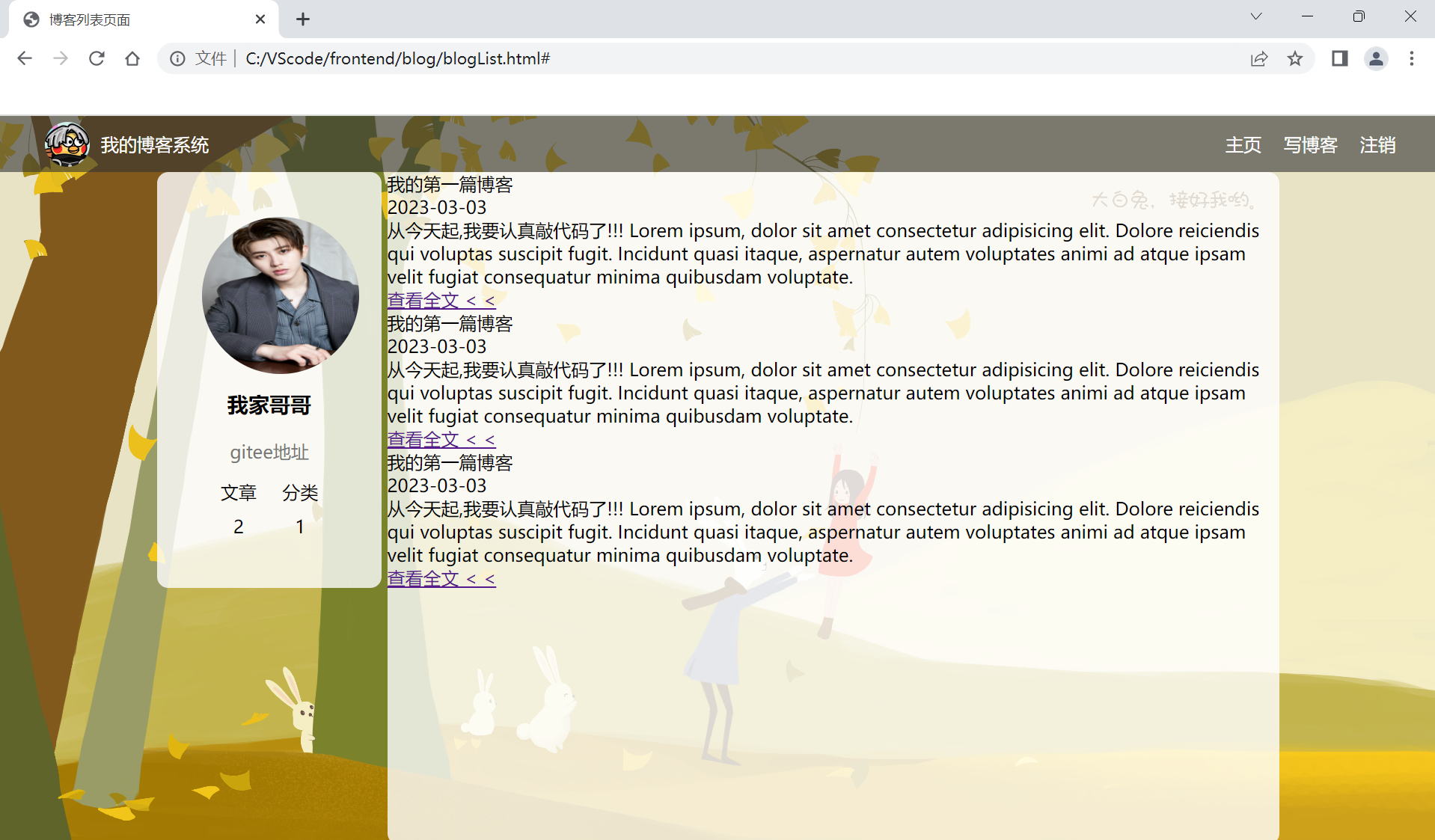
Task: Open 写博客 in the navigation bar
Action: [1310, 145]
